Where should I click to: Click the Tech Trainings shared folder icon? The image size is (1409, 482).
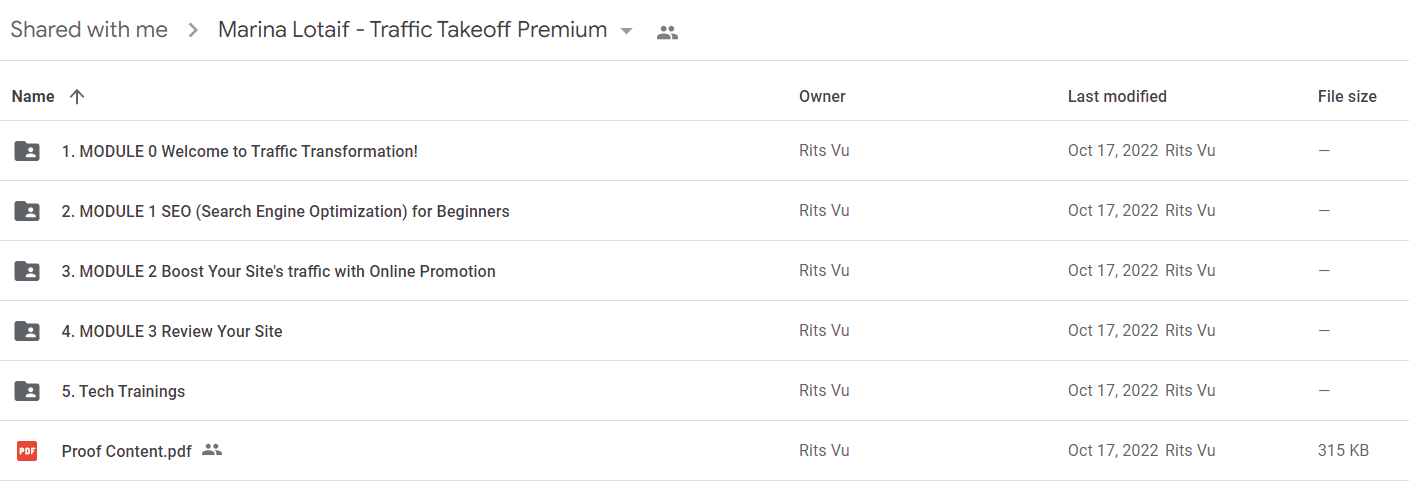tap(27, 391)
